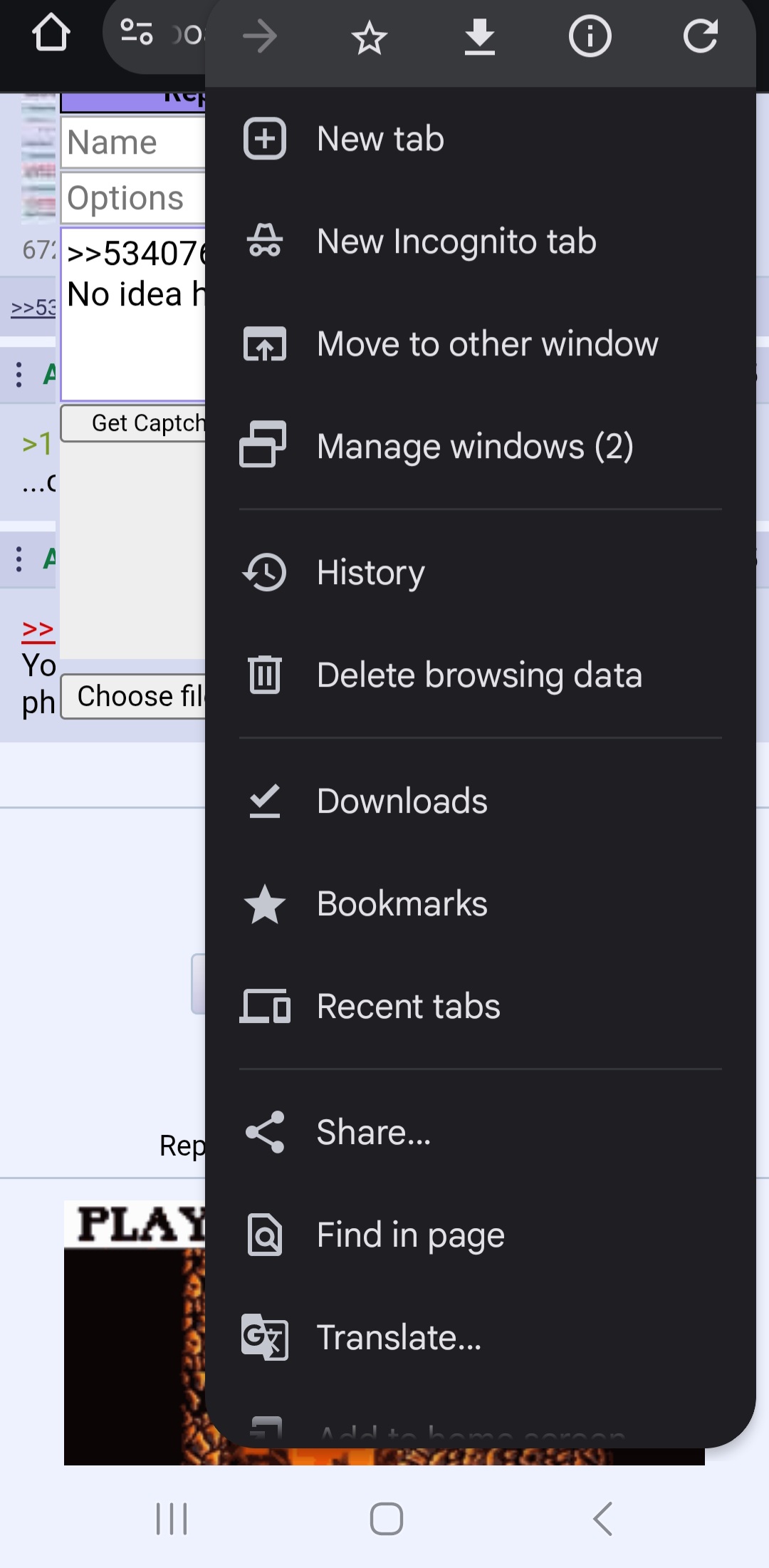
Task: Tap the Share nodes icon
Action: click(x=265, y=1132)
